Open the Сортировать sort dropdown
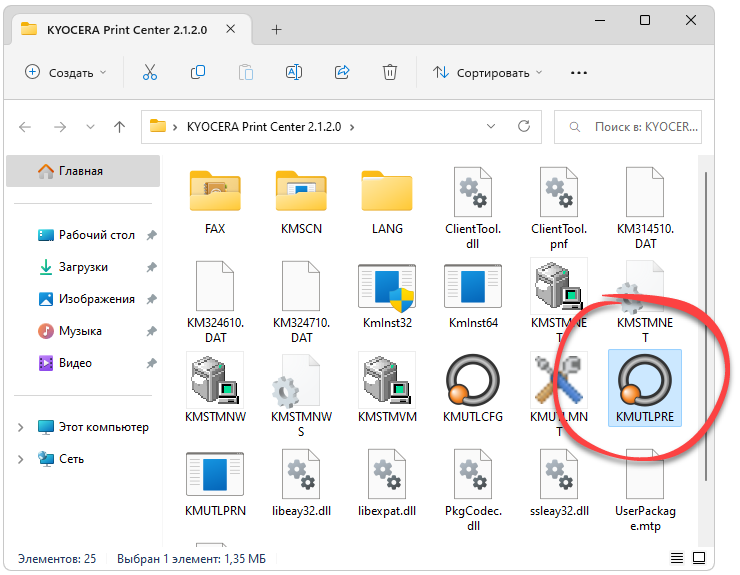This screenshot has width=740, height=575. [x=487, y=72]
